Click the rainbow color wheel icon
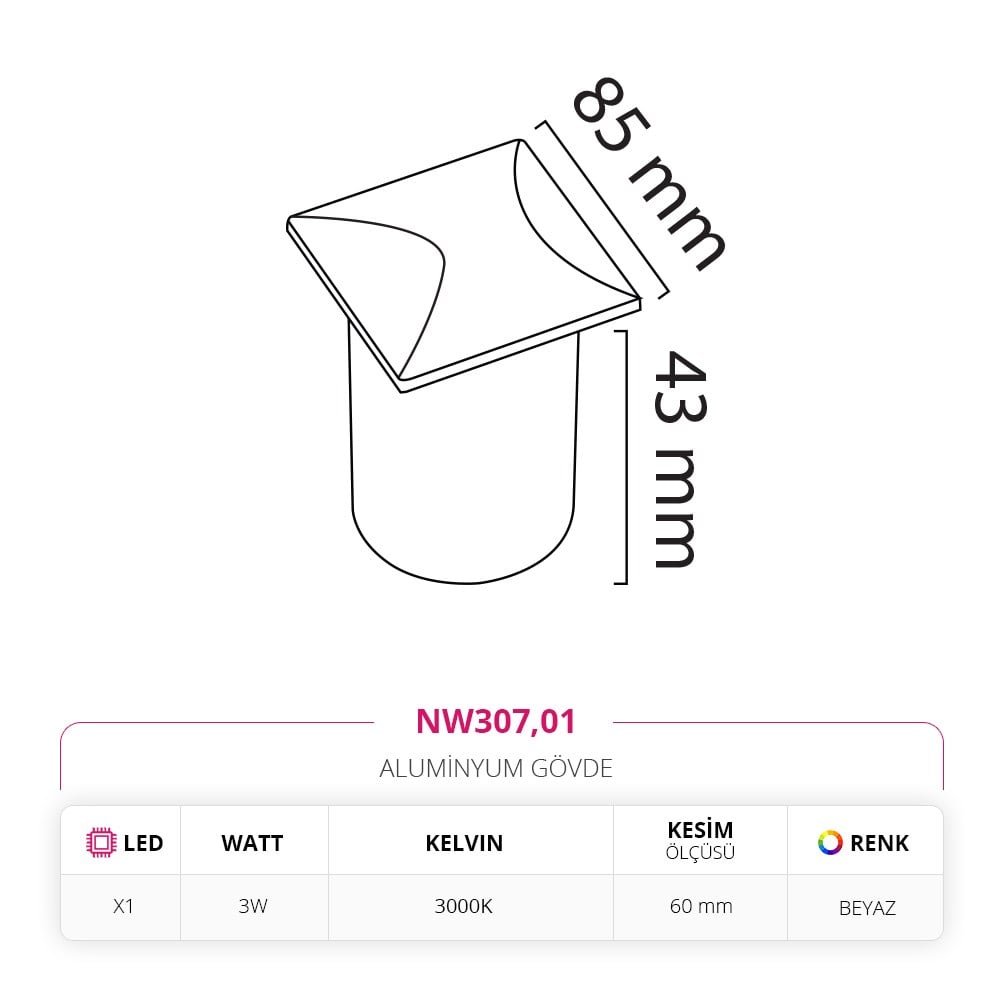 (830, 842)
